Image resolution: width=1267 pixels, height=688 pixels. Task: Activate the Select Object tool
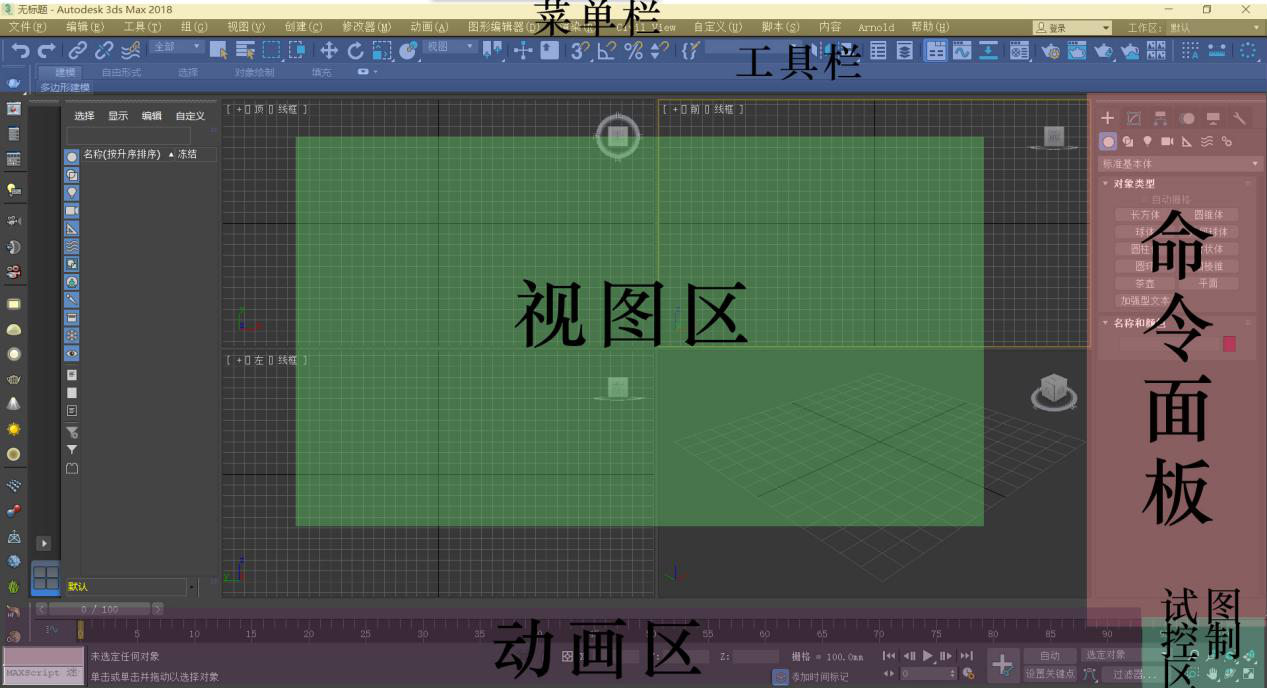pyautogui.click(x=219, y=50)
